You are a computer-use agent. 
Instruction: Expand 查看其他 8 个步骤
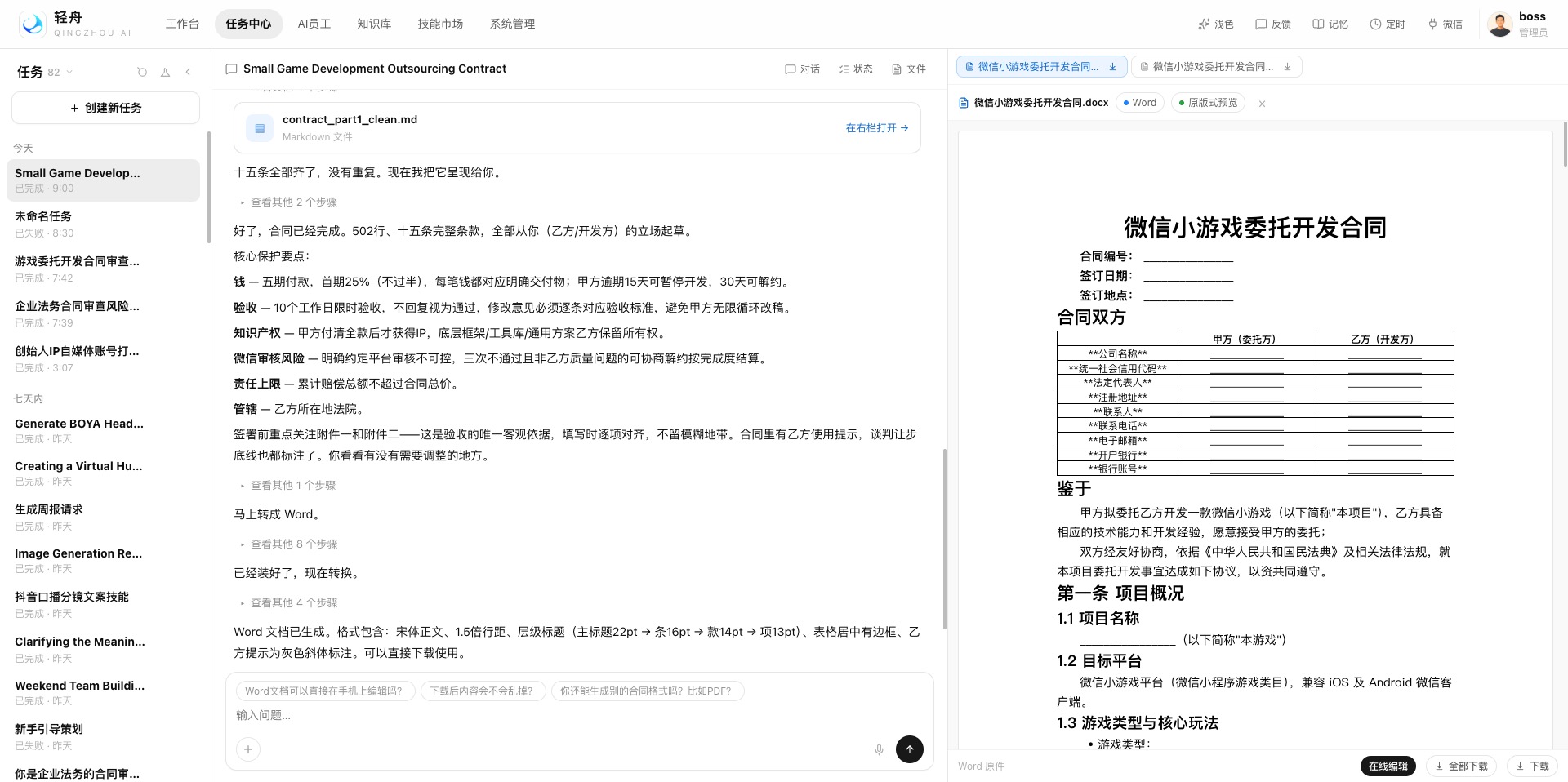(289, 544)
